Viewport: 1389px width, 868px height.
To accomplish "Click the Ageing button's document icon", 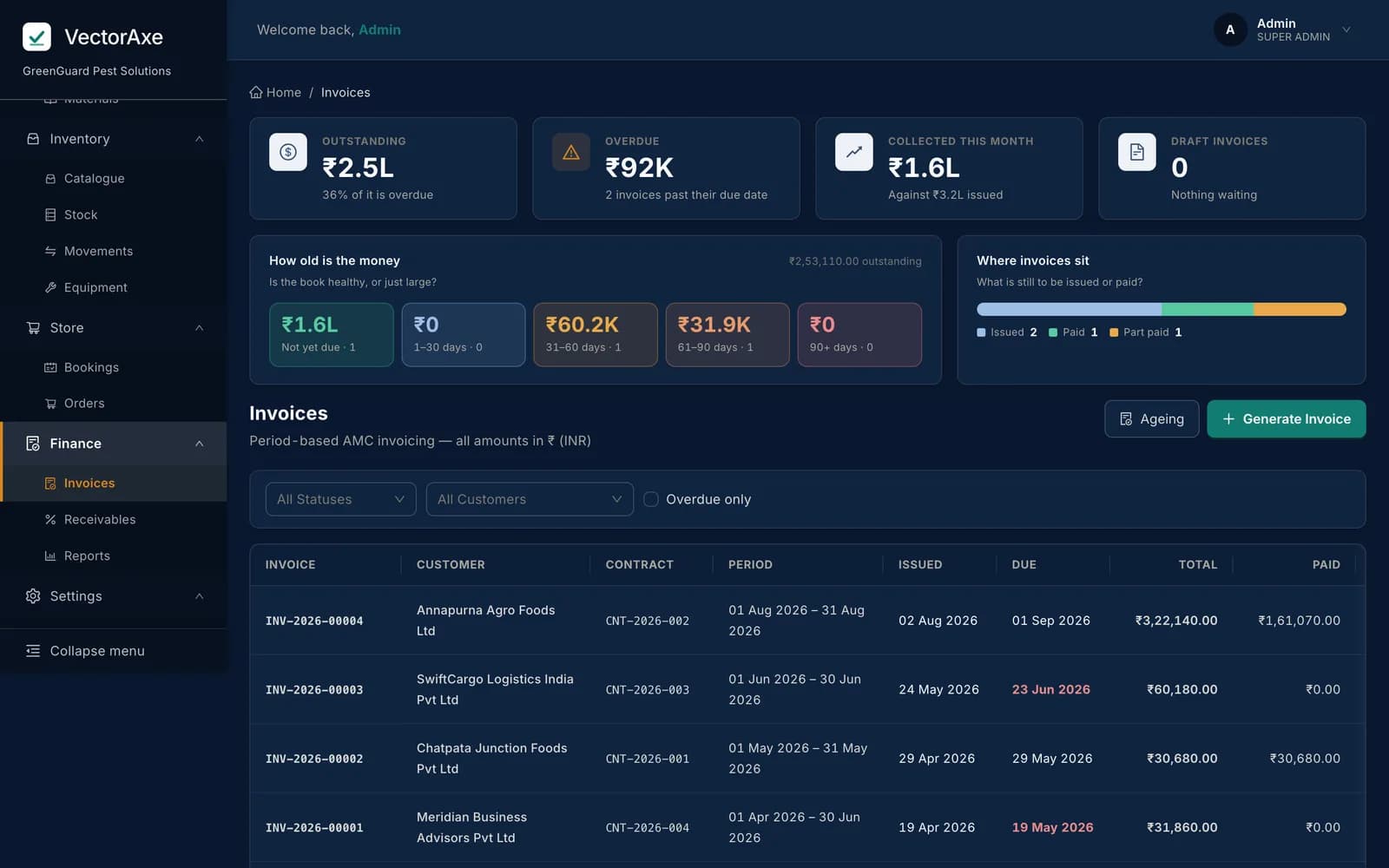I will point(1126,419).
